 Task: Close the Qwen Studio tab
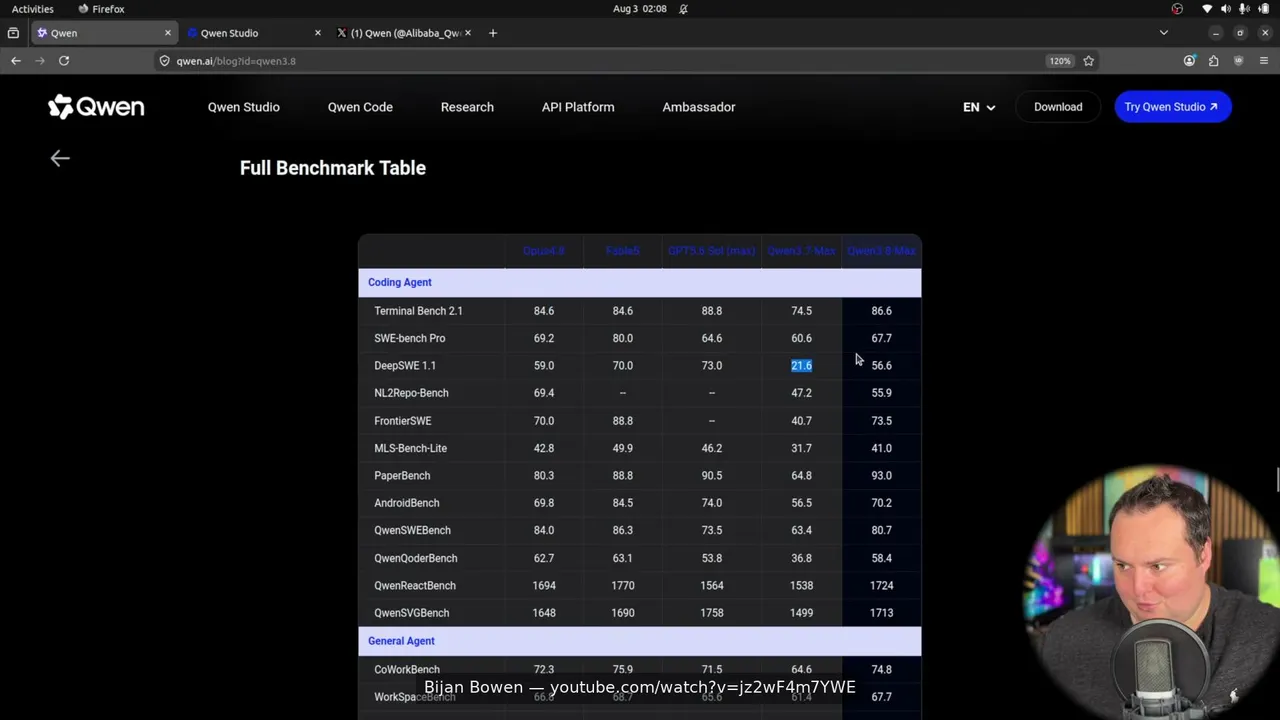pyautogui.click(x=318, y=33)
